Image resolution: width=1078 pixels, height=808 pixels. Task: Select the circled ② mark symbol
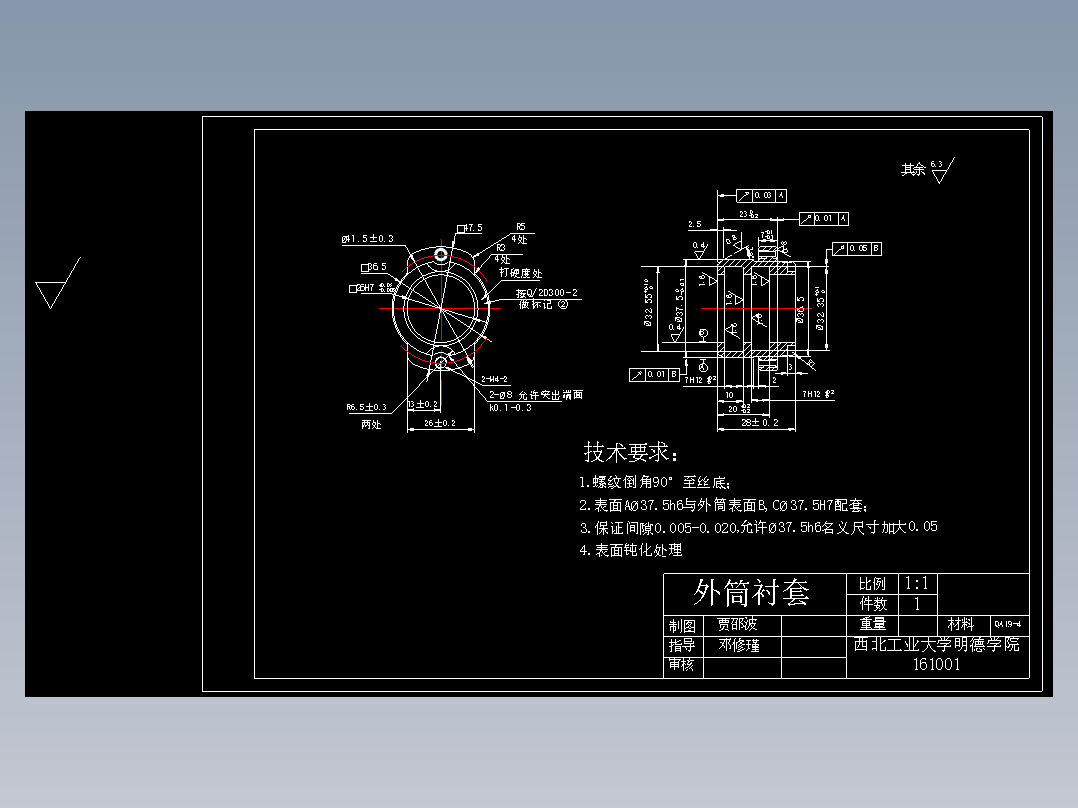pos(565,305)
